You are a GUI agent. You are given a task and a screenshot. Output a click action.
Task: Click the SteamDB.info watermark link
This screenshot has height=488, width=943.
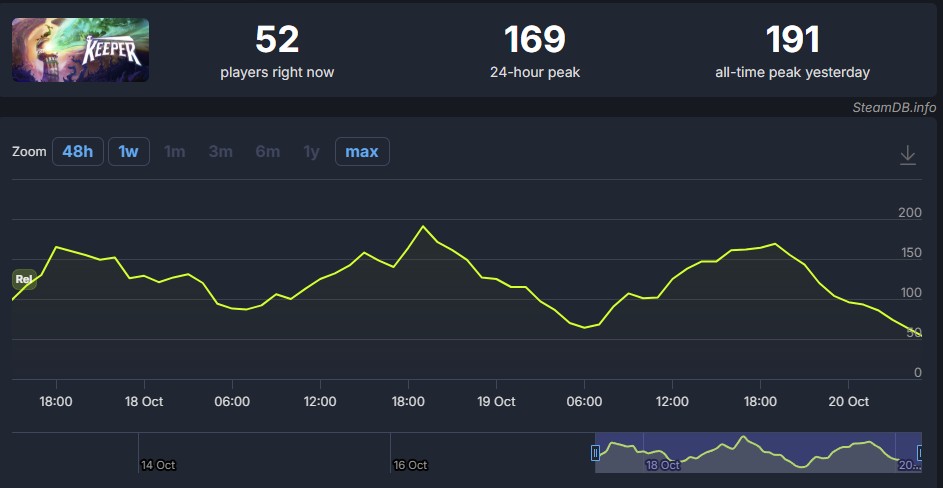tap(894, 107)
